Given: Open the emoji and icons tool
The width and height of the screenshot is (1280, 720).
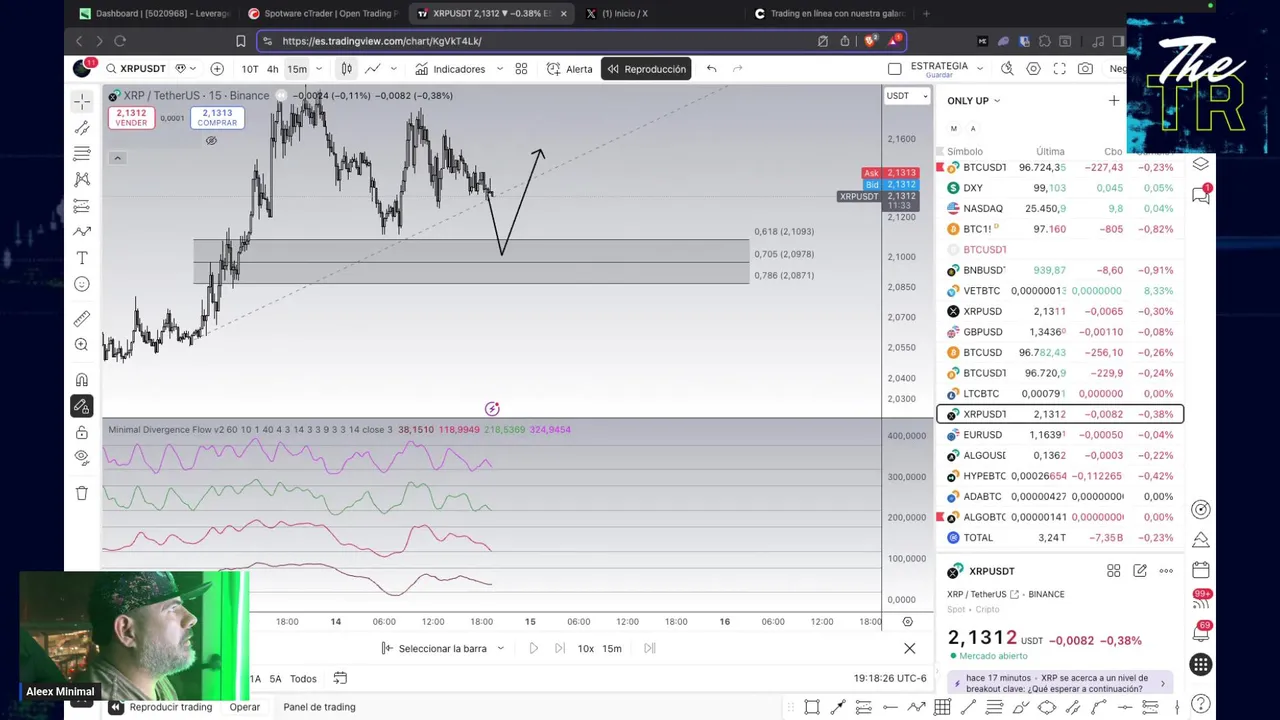Looking at the screenshot, I should point(82,284).
